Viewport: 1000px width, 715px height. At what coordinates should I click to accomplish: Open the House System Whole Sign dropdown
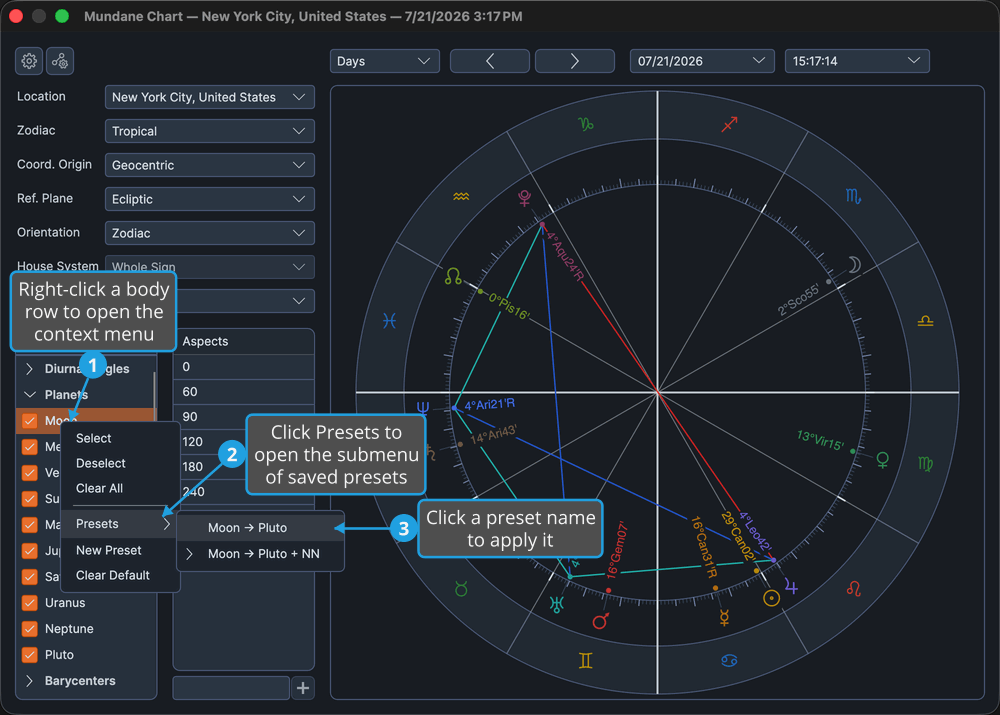209,267
